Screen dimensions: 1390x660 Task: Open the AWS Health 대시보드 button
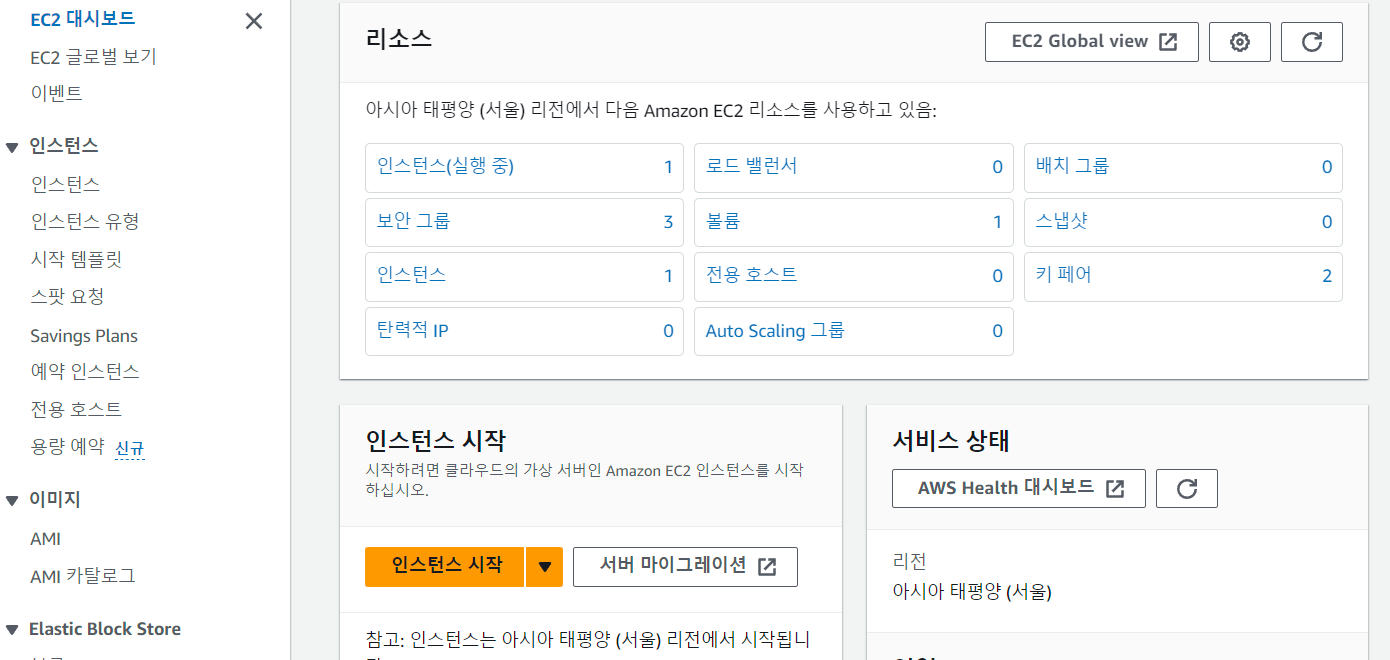pyautogui.click(x=1019, y=489)
